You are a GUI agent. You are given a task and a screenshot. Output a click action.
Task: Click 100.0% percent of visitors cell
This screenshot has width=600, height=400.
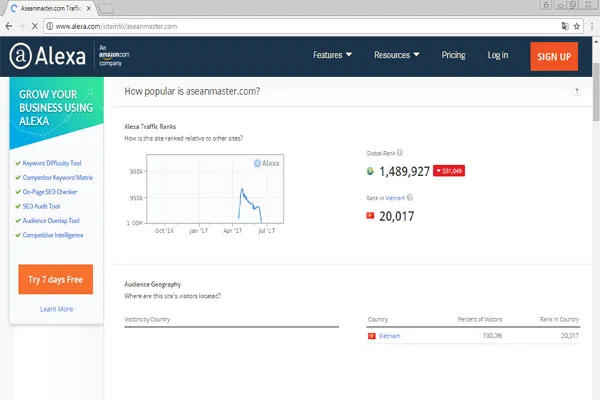coord(492,336)
